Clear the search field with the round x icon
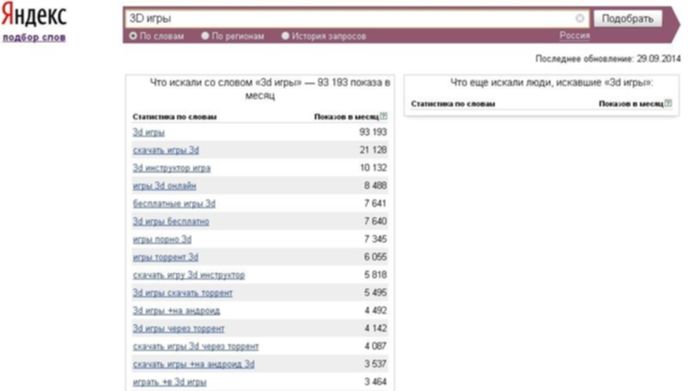This screenshot has width=688, height=391. pos(580,18)
